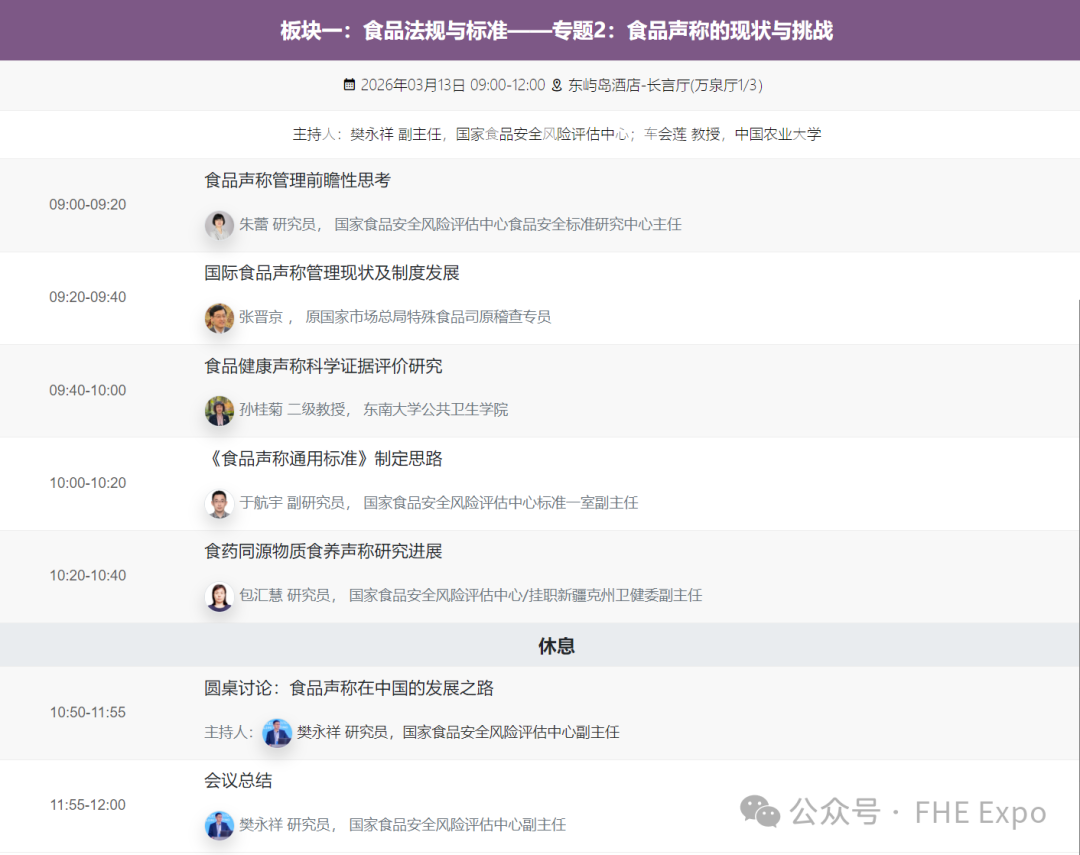Click the WeChat chat-bubbles icon at bottom right

[760, 813]
